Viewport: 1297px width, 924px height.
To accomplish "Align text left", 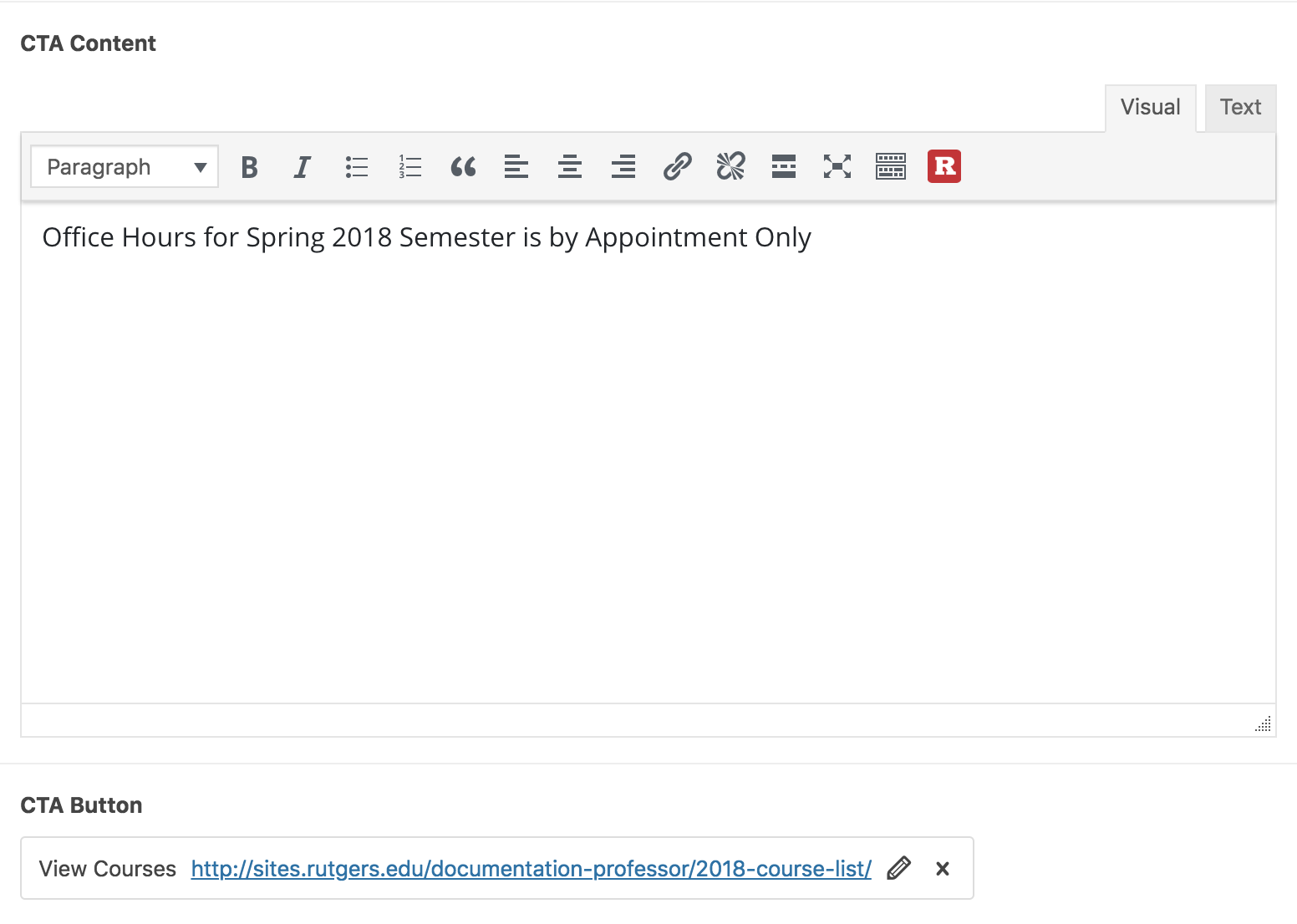I will click(516, 167).
